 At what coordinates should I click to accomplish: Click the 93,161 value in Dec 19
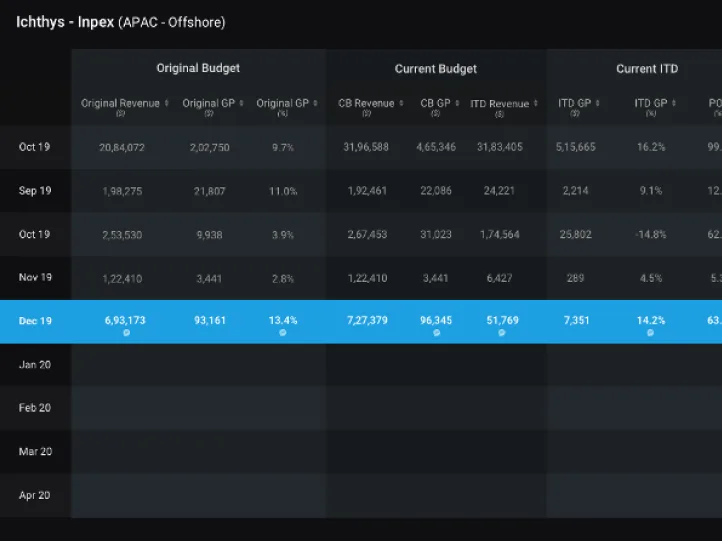pos(210,320)
